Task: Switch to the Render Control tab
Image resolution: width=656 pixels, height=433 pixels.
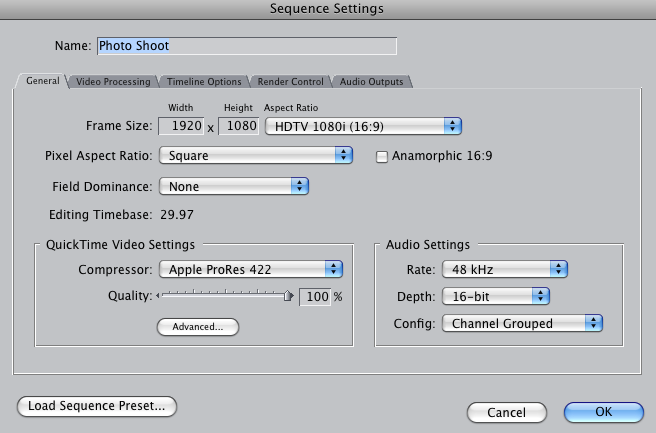Action: 290,82
